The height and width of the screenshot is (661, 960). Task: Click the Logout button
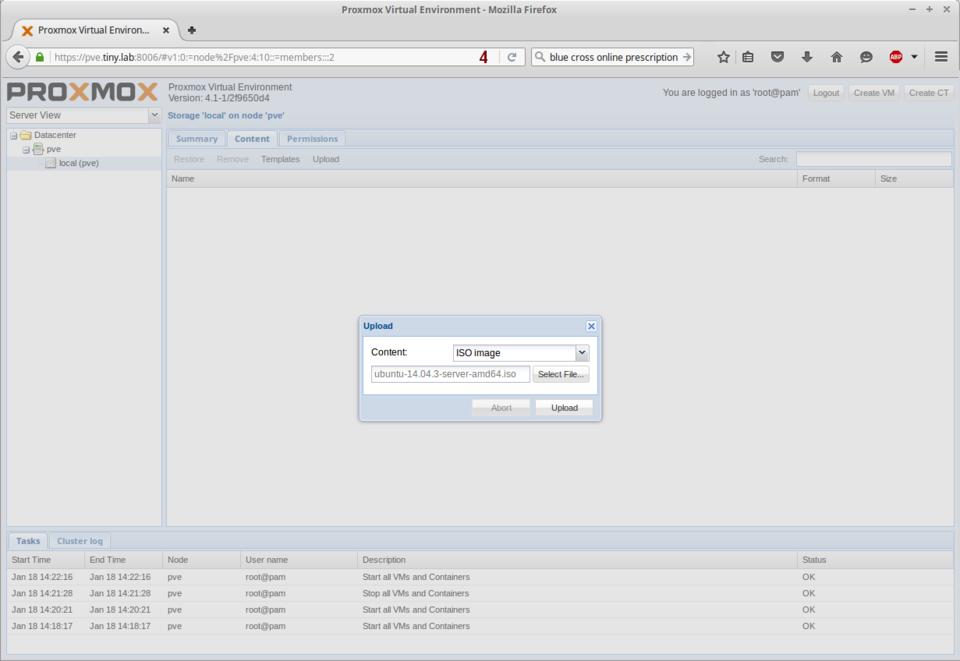826,93
